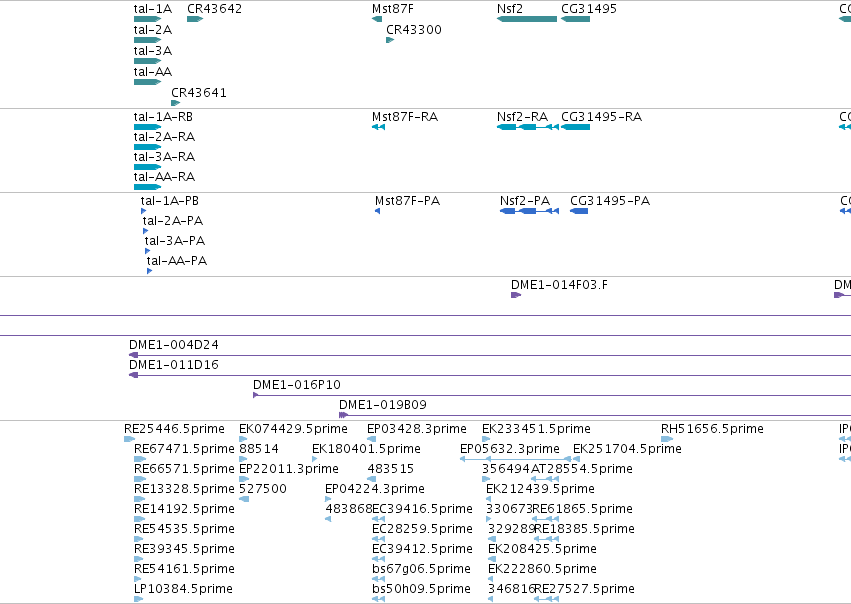Viewport: 851px width, 604px height.
Task: Select the EC28259.5prime EST label
Action: pos(422,530)
